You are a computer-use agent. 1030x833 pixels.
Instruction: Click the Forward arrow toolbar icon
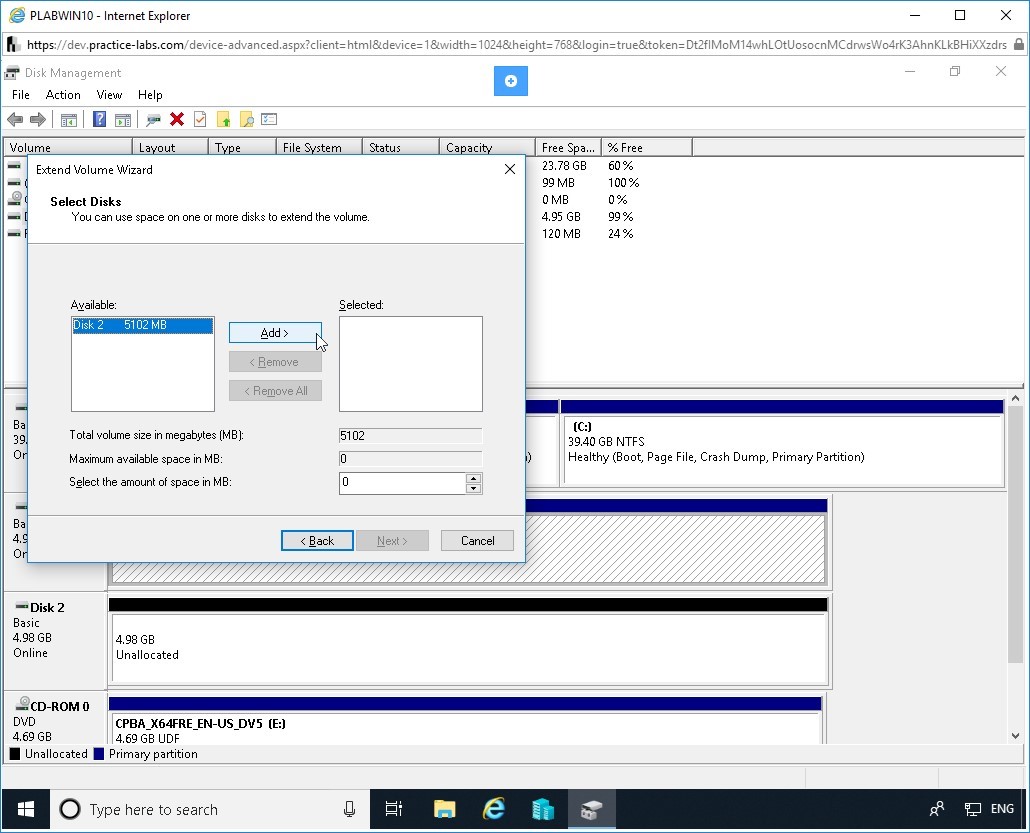38,120
